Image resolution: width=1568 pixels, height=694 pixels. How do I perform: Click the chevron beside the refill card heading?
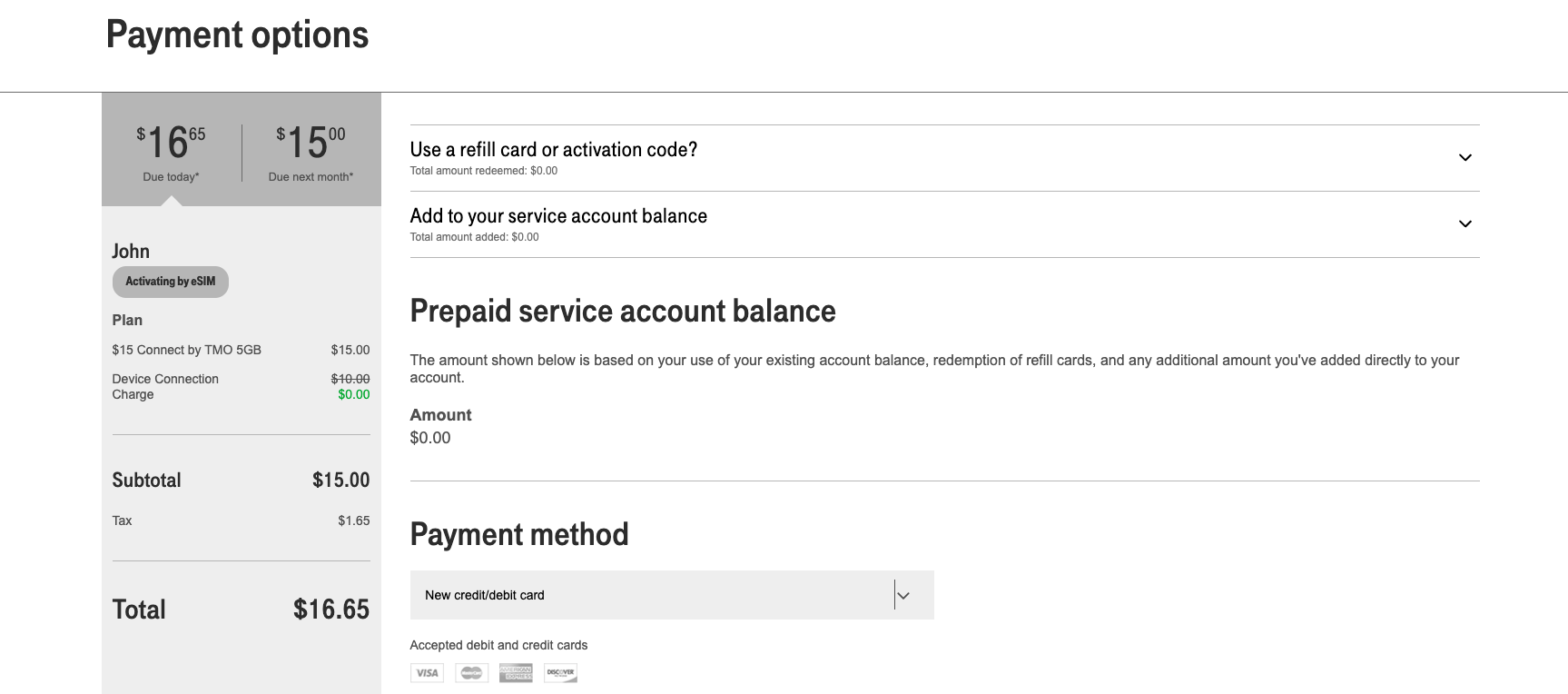[x=1464, y=158]
